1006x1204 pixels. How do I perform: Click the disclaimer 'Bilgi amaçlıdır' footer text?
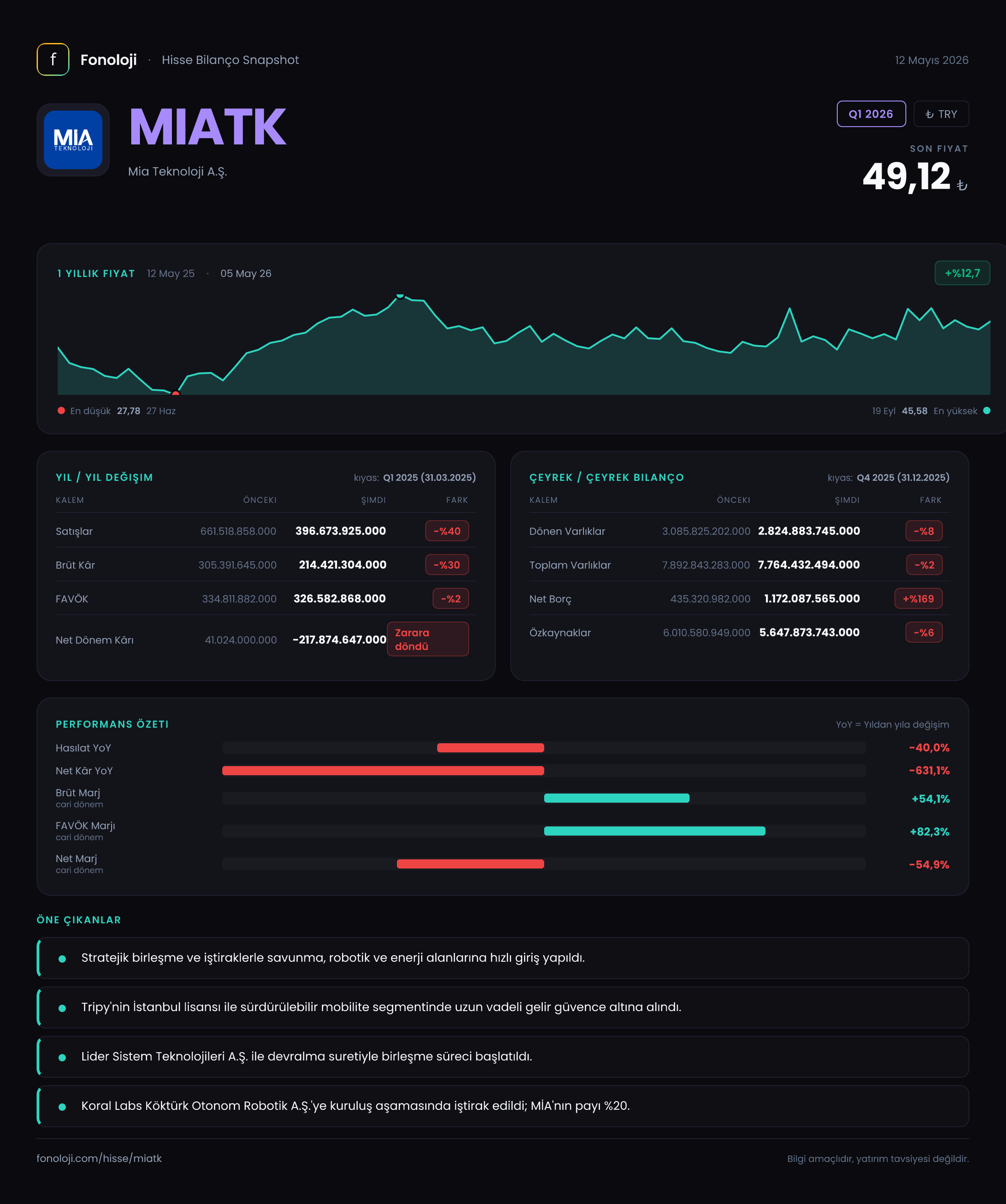click(878, 1159)
